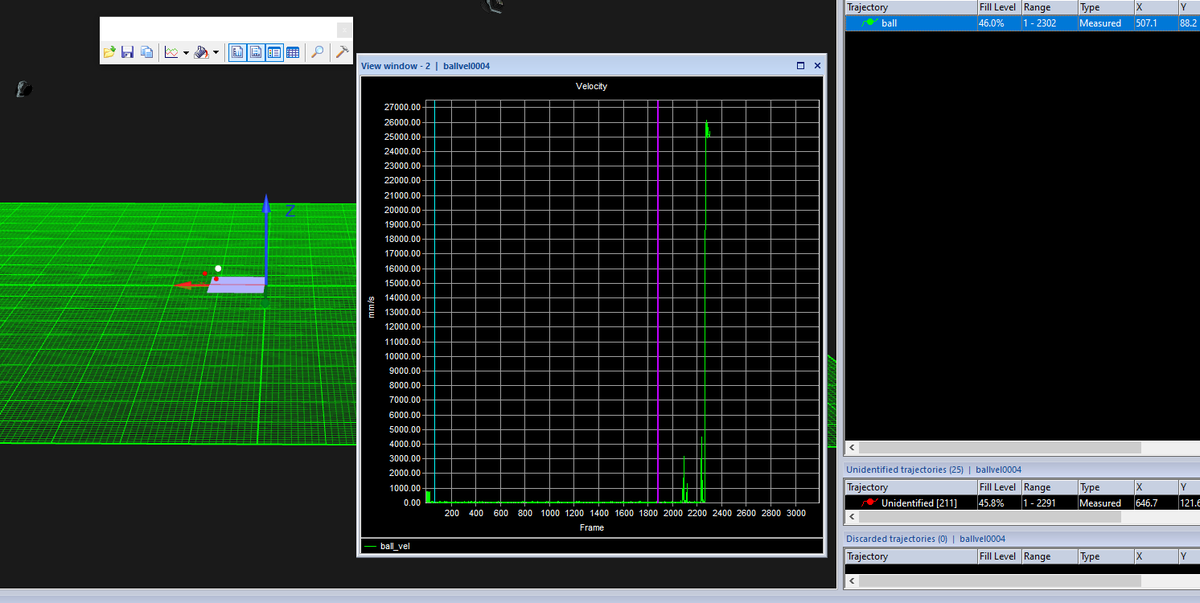1200x603 pixels.
Task: Click the paint bucket color icon
Action: (x=201, y=52)
